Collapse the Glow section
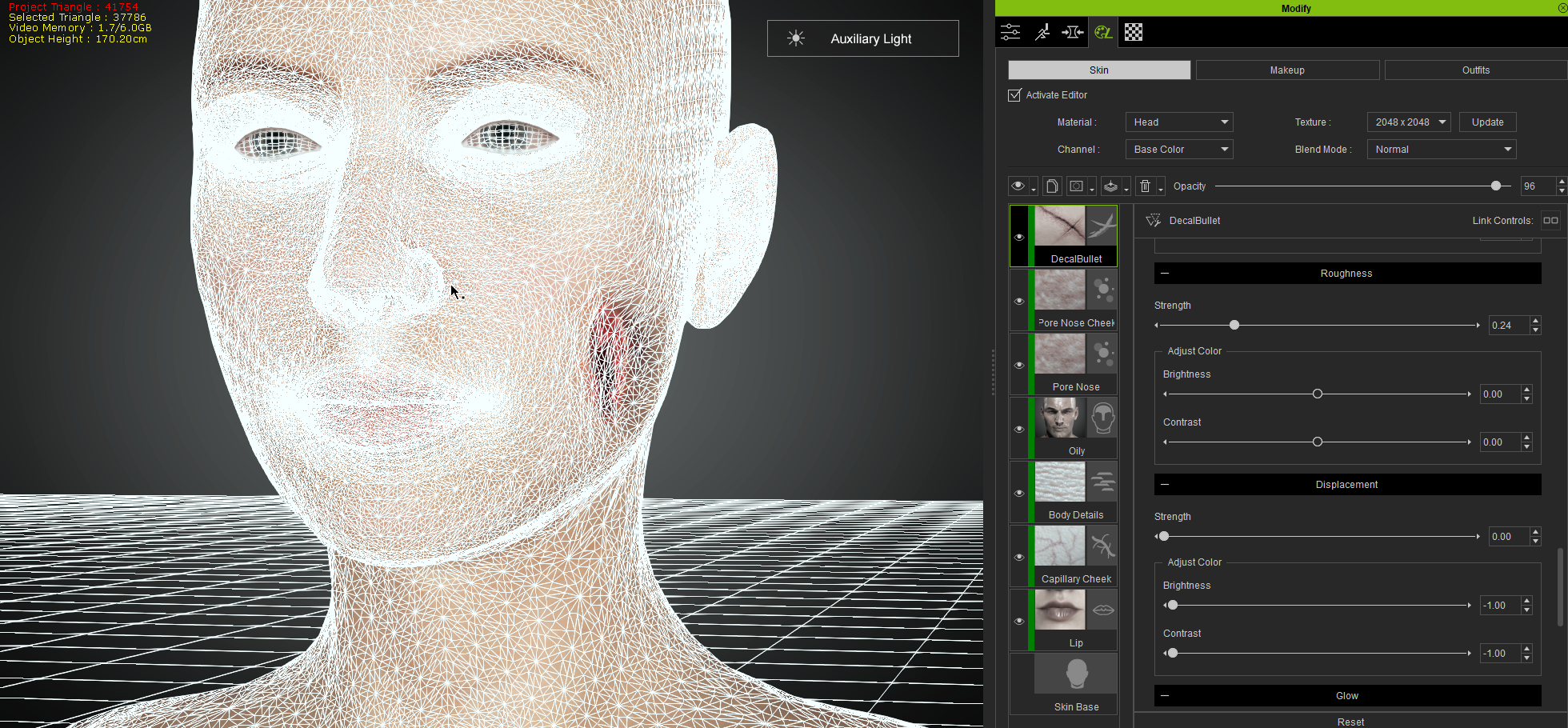 click(x=1165, y=696)
